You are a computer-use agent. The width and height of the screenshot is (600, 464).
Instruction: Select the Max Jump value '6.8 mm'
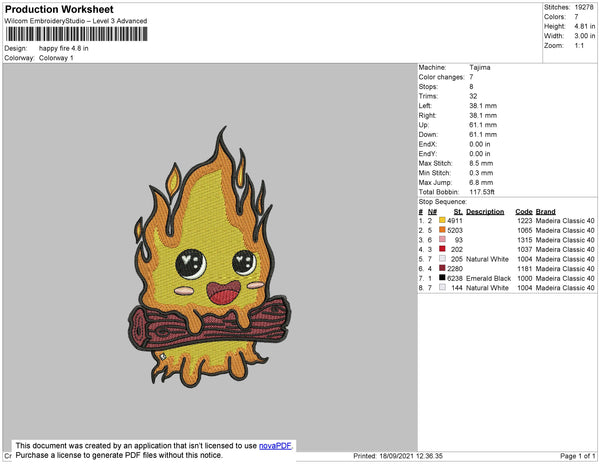point(481,182)
